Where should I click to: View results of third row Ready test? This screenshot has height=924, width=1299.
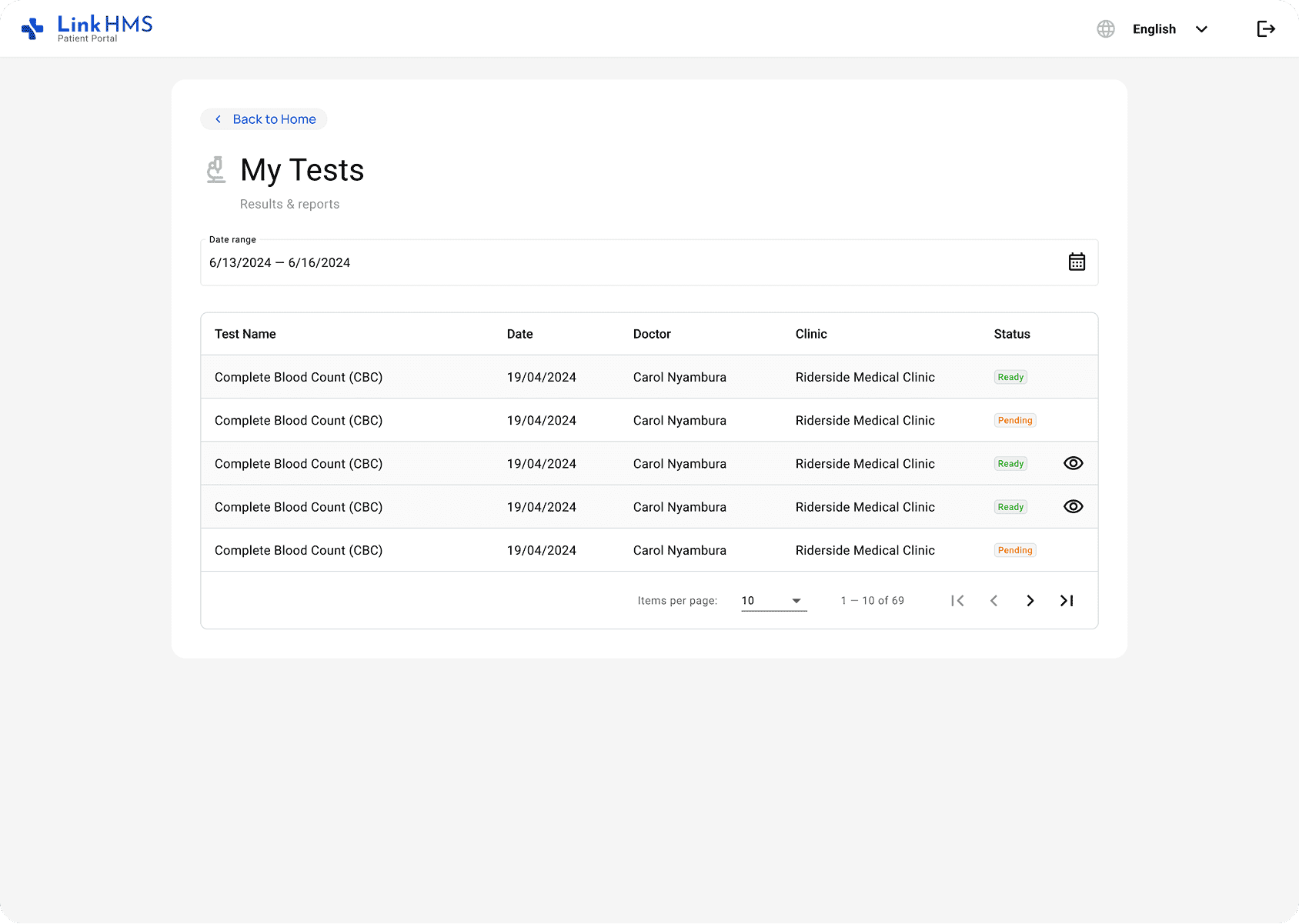1073,463
